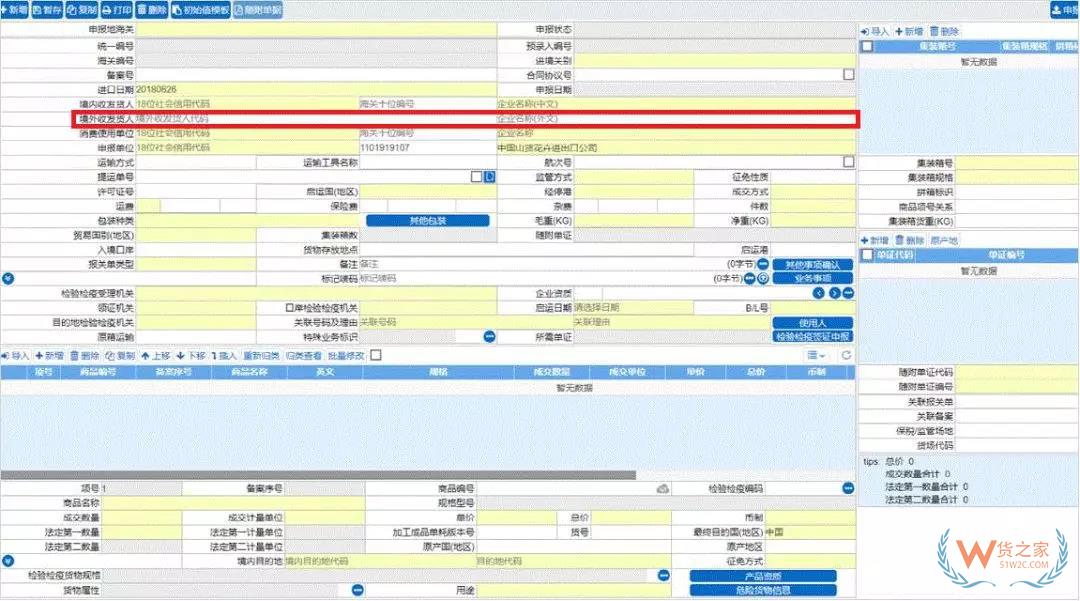The image size is (1080, 601).
Task: Click 批量修改 in the goods list toolbar
Action: pyautogui.click(x=346, y=356)
